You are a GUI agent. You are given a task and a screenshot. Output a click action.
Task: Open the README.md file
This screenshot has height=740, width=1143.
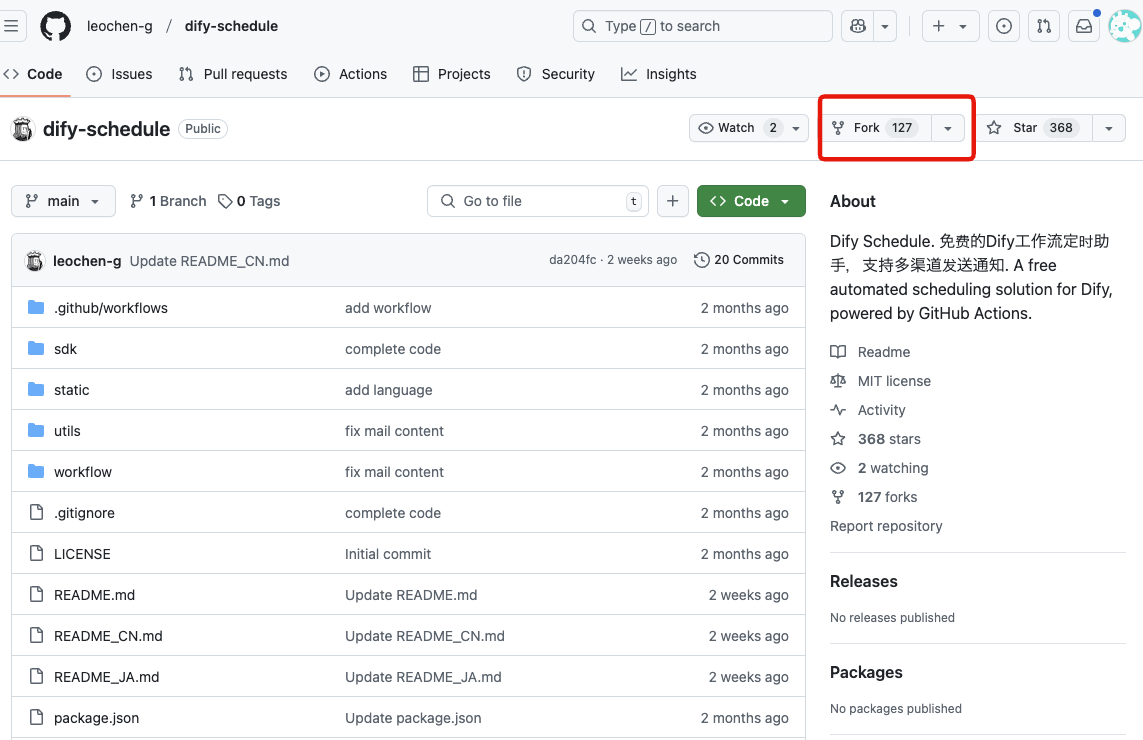[94, 595]
